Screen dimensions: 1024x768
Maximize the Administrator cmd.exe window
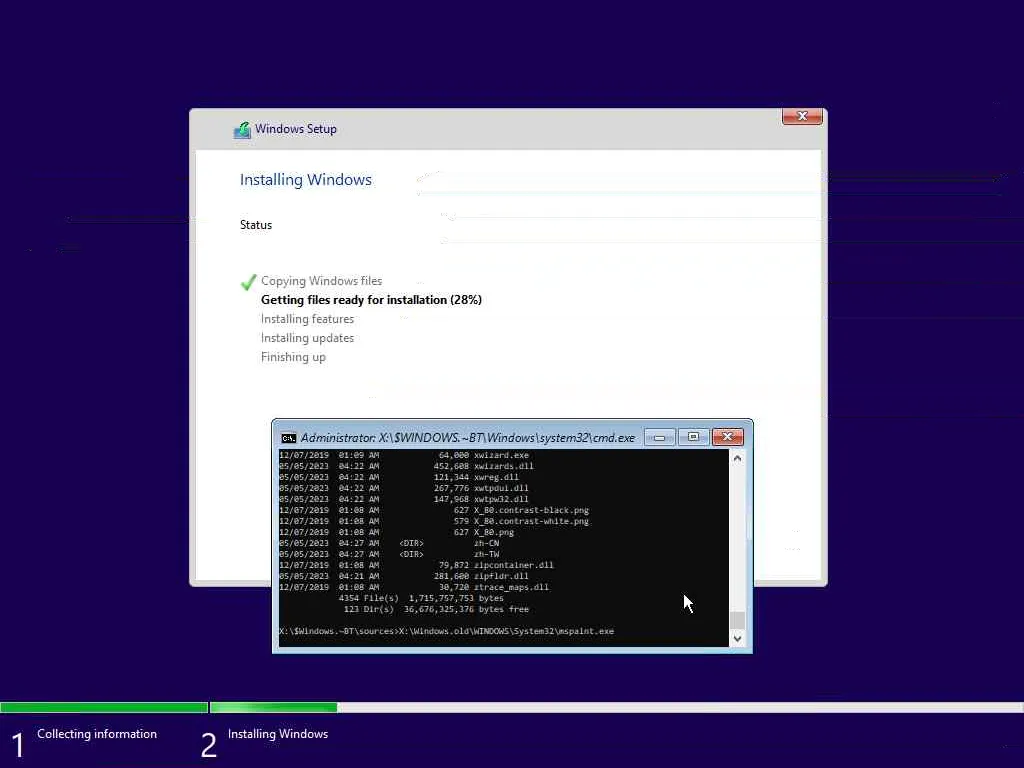pyautogui.click(x=694, y=437)
